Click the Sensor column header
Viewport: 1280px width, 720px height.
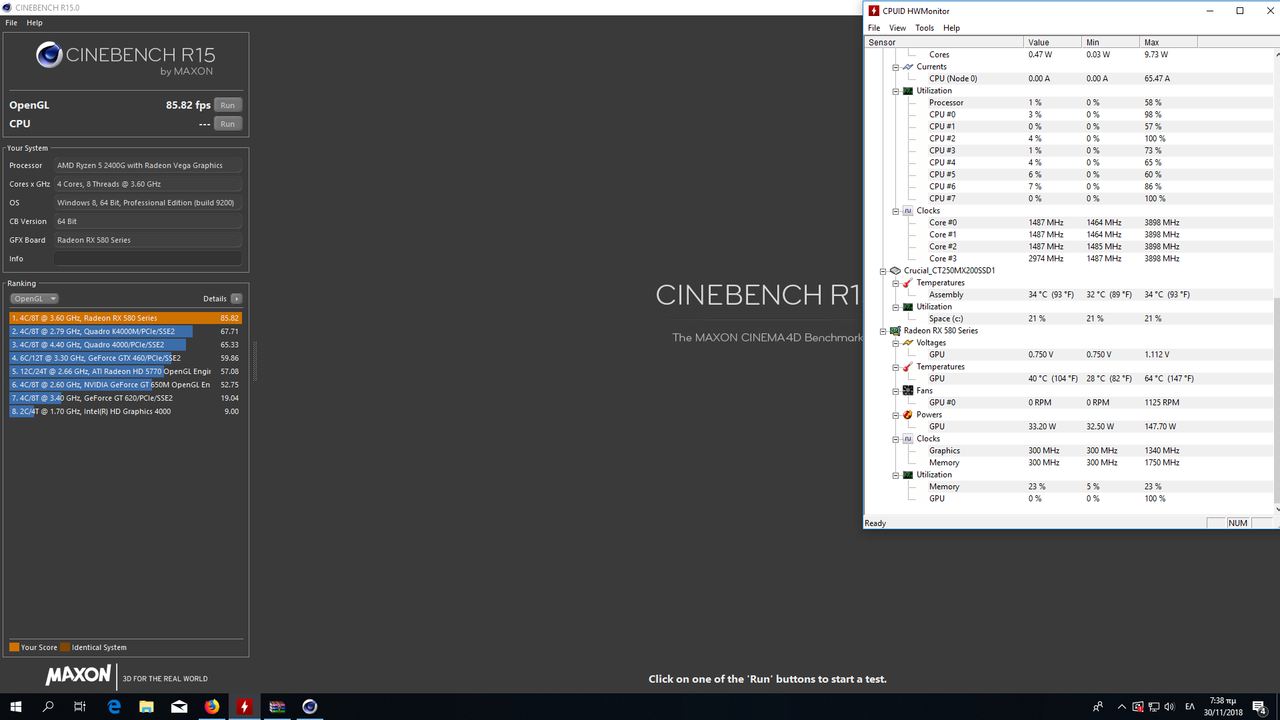[x=944, y=43]
